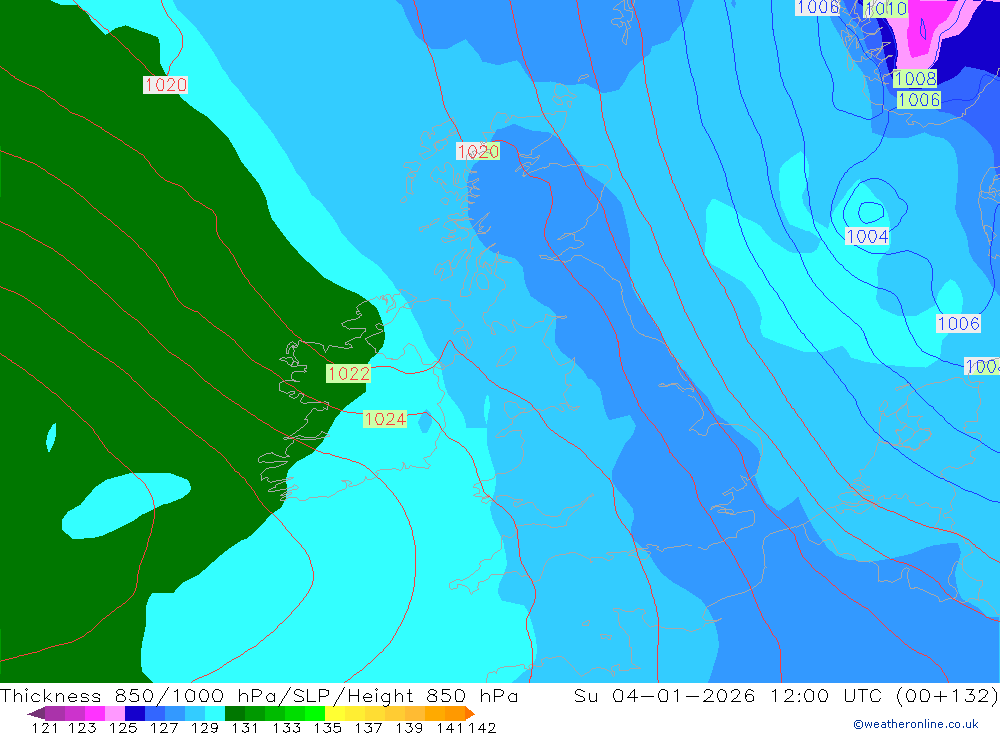Click legend value 121
1000x733 pixels.
pos(45,728)
